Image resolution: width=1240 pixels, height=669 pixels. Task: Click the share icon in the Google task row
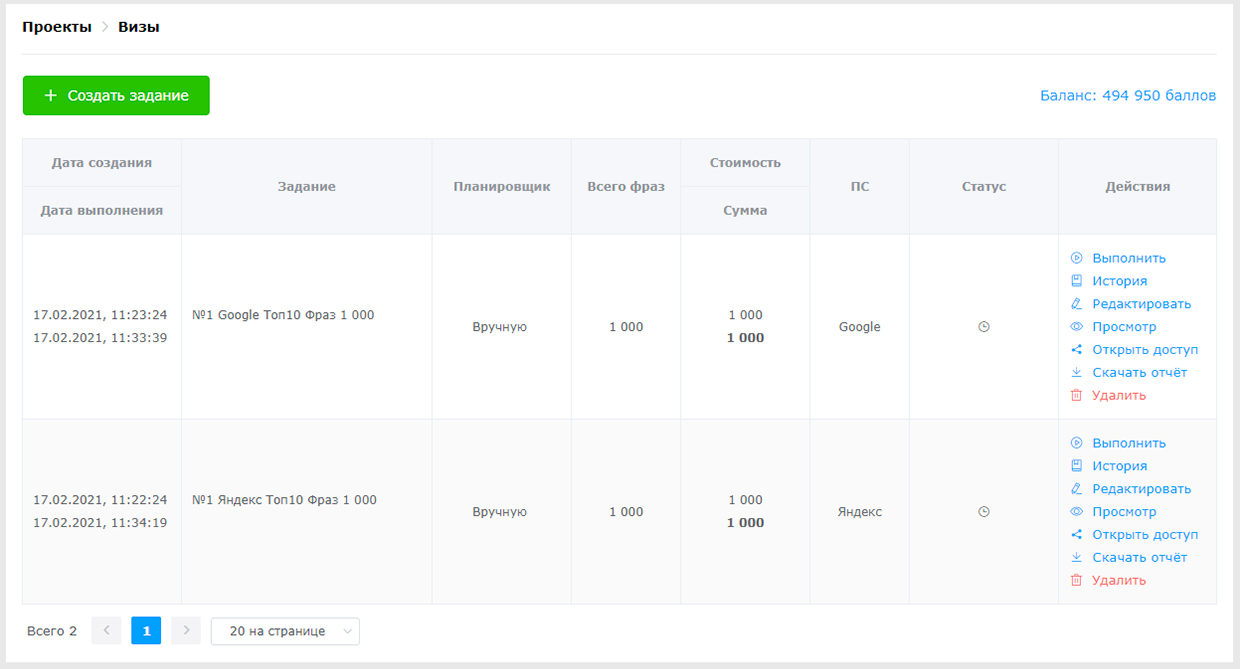[x=1076, y=350]
